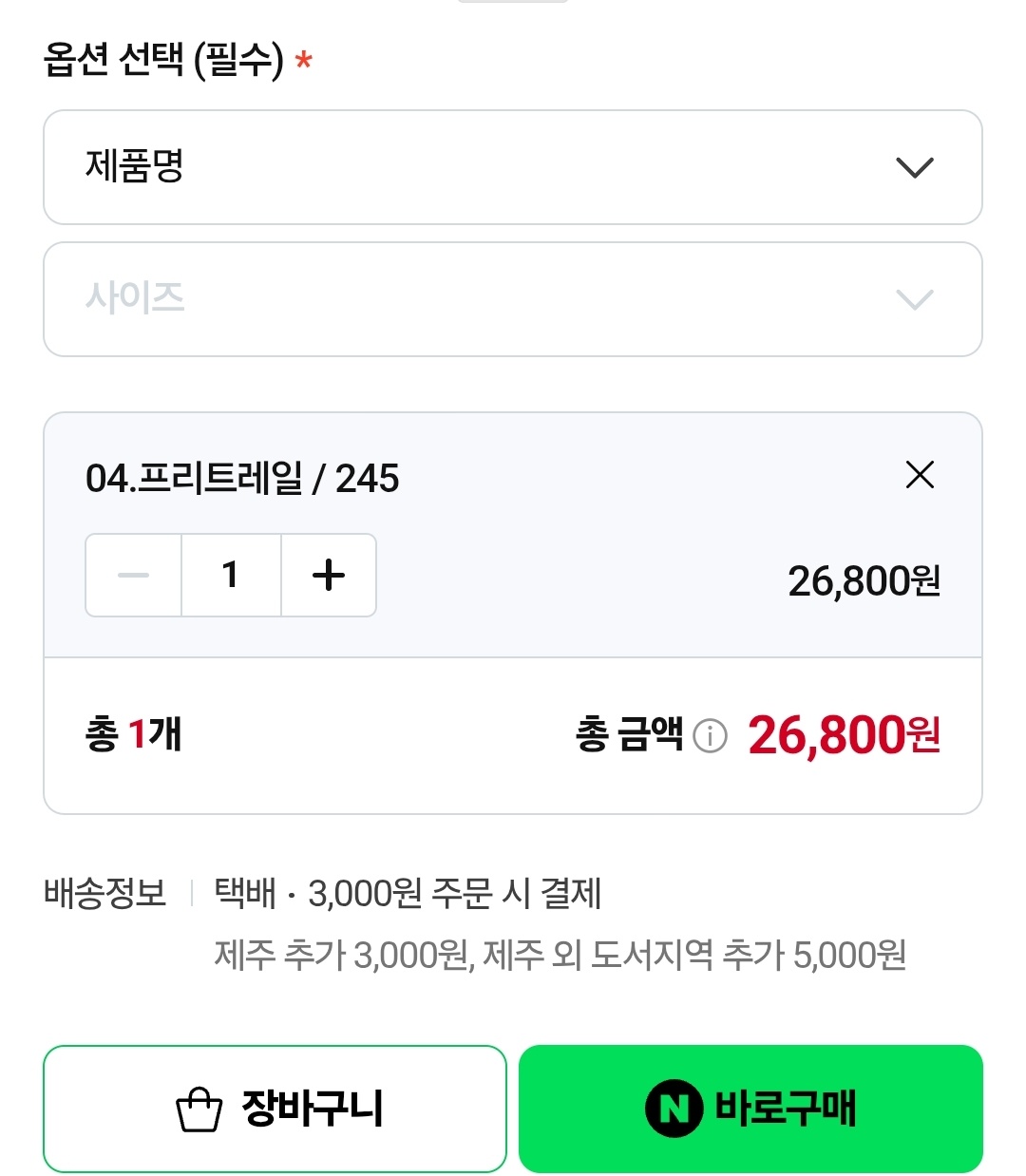This screenshot has width=1026, height=1176.
Task: Add the item with the 장바구니 button
Action: tap(275, 1109)
